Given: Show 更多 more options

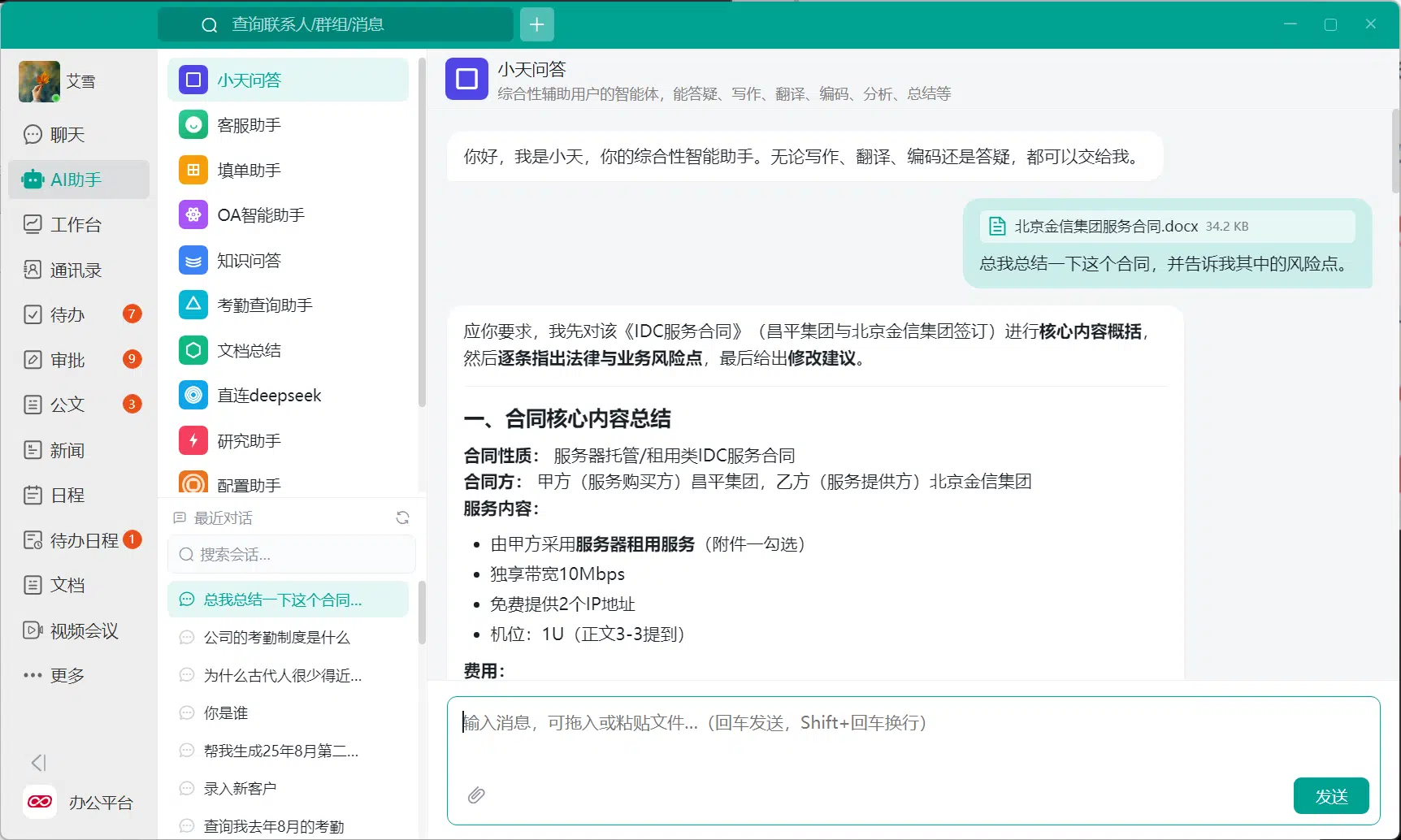Looking at the screenshot, I should [x=79, y=675].
